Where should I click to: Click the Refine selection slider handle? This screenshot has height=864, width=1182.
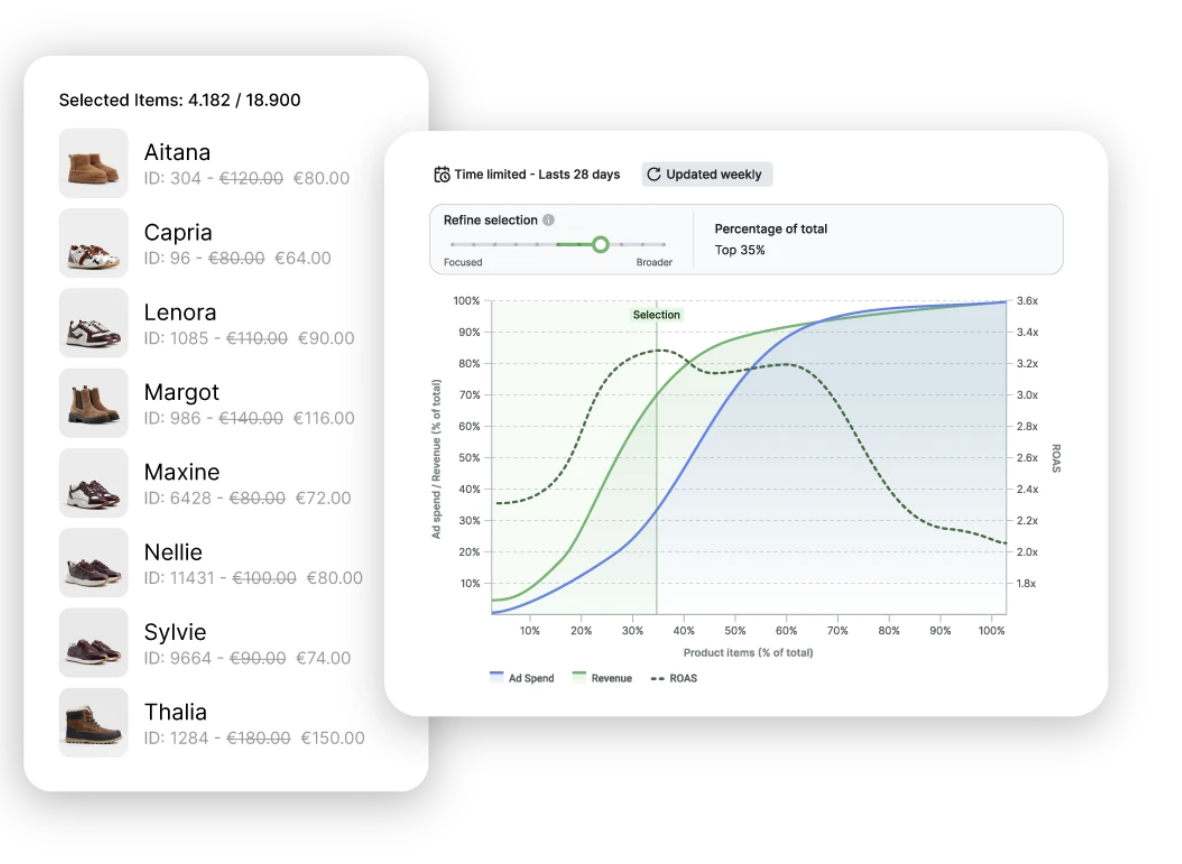pos(600,244)
